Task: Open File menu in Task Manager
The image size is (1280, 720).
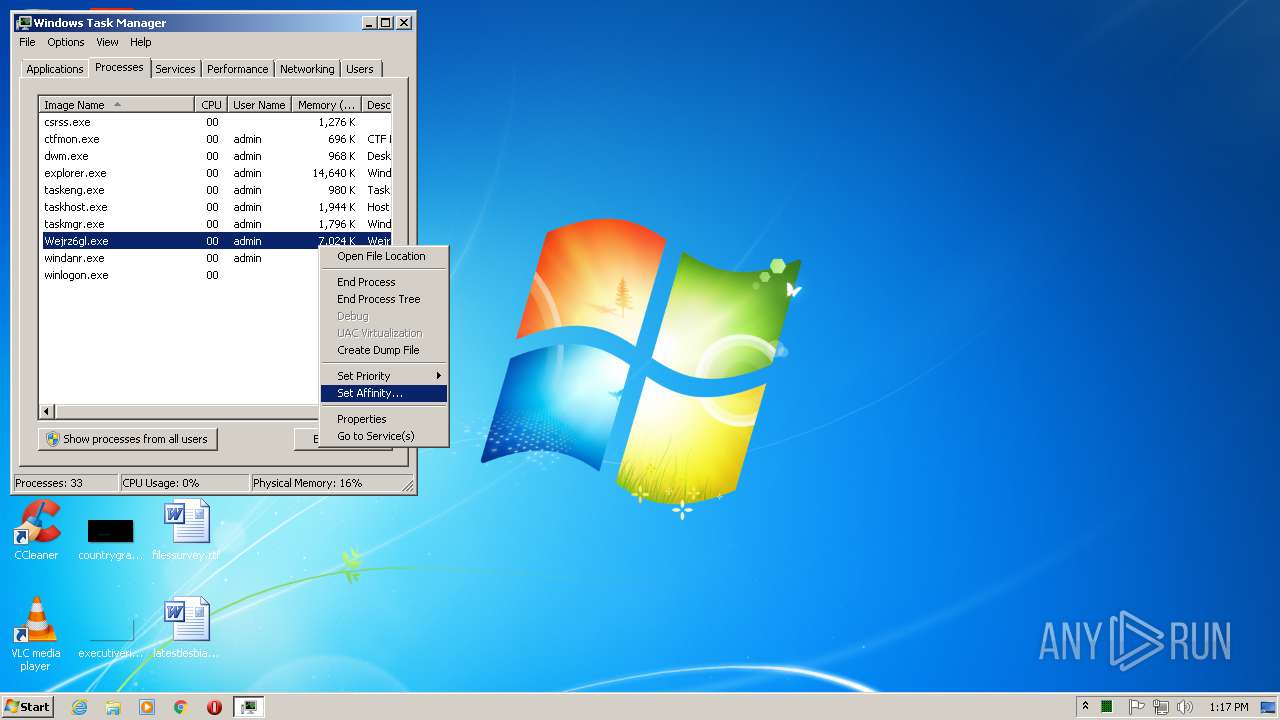Action: point(27,42)
